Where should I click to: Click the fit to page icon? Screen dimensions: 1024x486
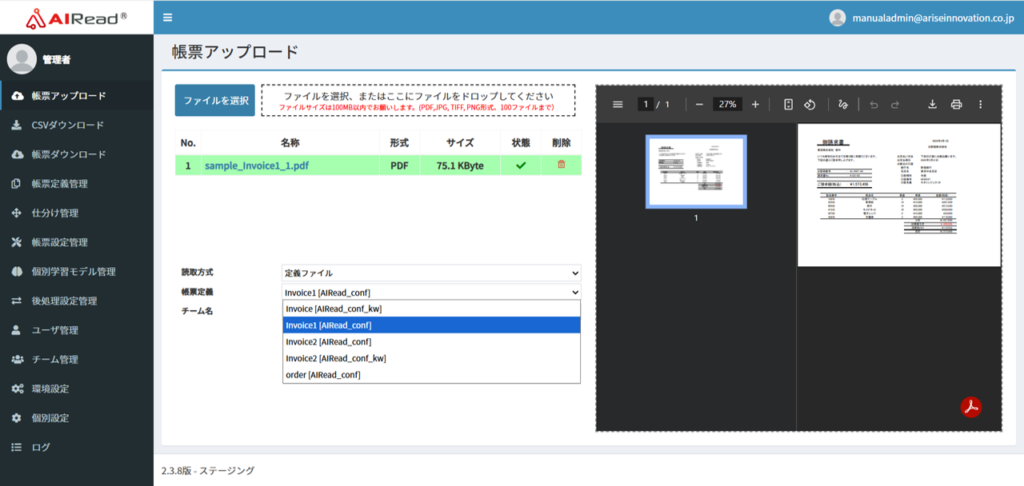click(788, 104)
